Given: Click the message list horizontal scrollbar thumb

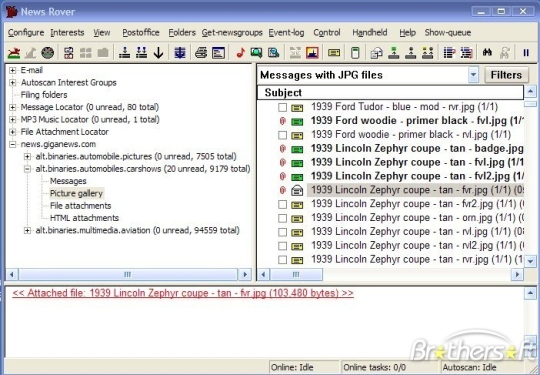Looking at the screenshot, I should (296, 275).
